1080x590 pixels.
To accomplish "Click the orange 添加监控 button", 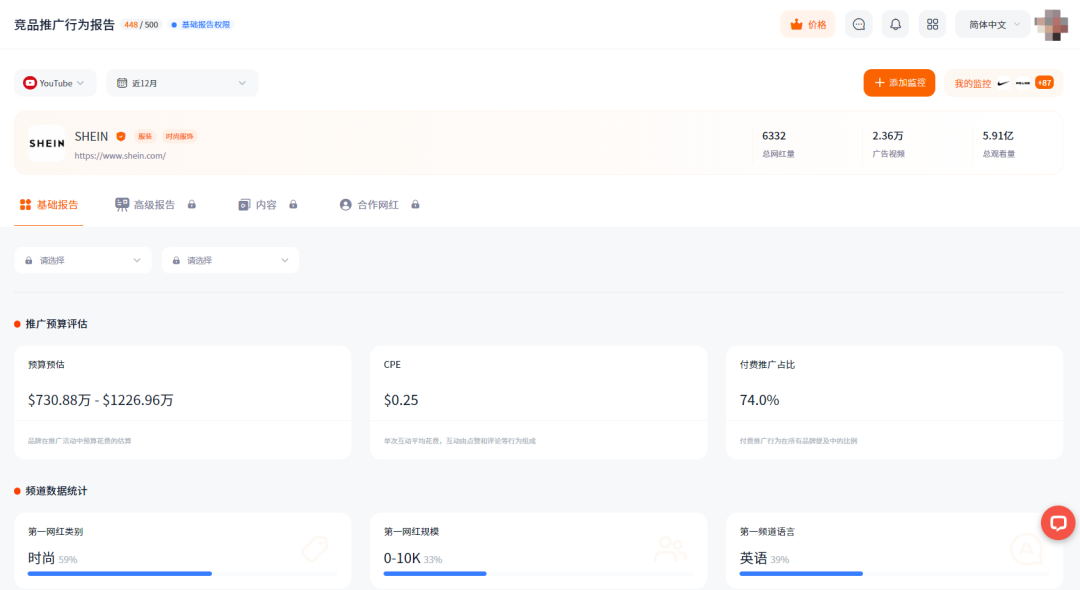I will pos(899,83).
